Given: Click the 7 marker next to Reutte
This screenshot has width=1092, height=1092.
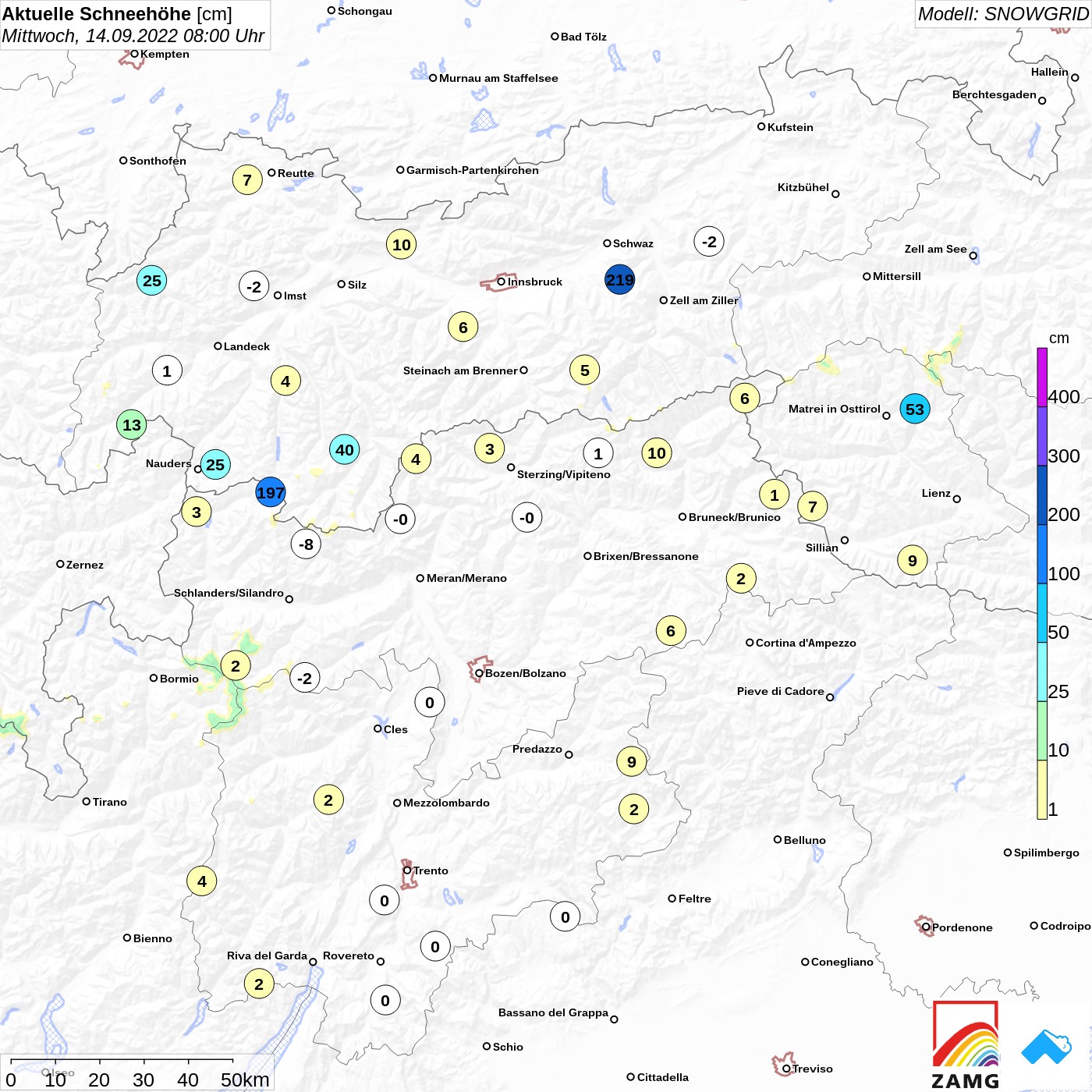Looking at the screenshot, I should [247, 180].
